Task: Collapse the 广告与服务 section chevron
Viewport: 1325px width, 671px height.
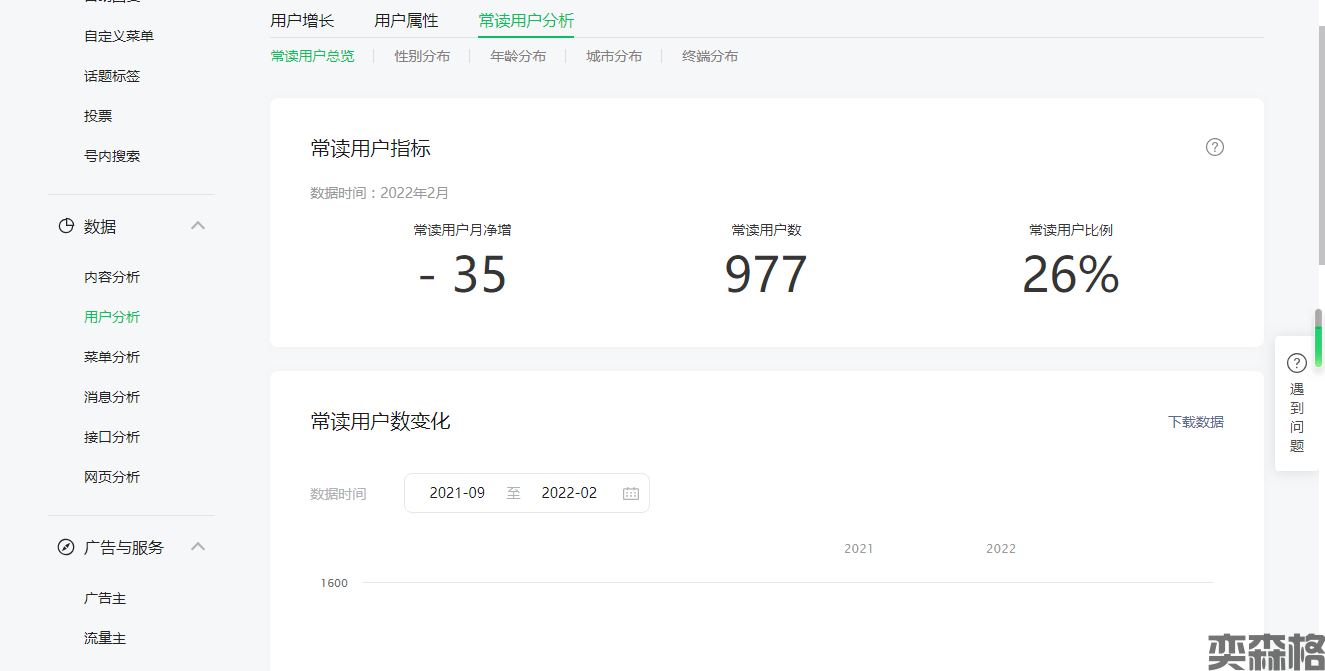Action: point(198,547)
